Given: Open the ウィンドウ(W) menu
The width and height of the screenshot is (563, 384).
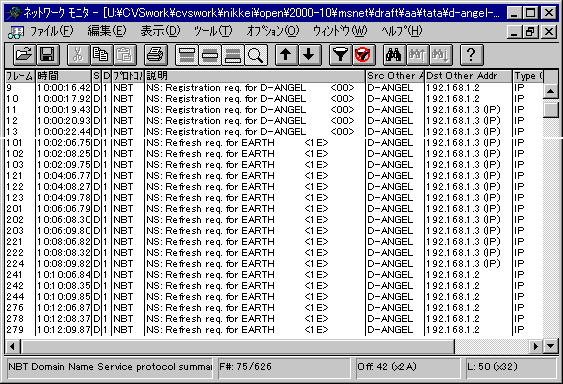Looking at the screenshot, I should pyautogui.click(x=340, y=31).
